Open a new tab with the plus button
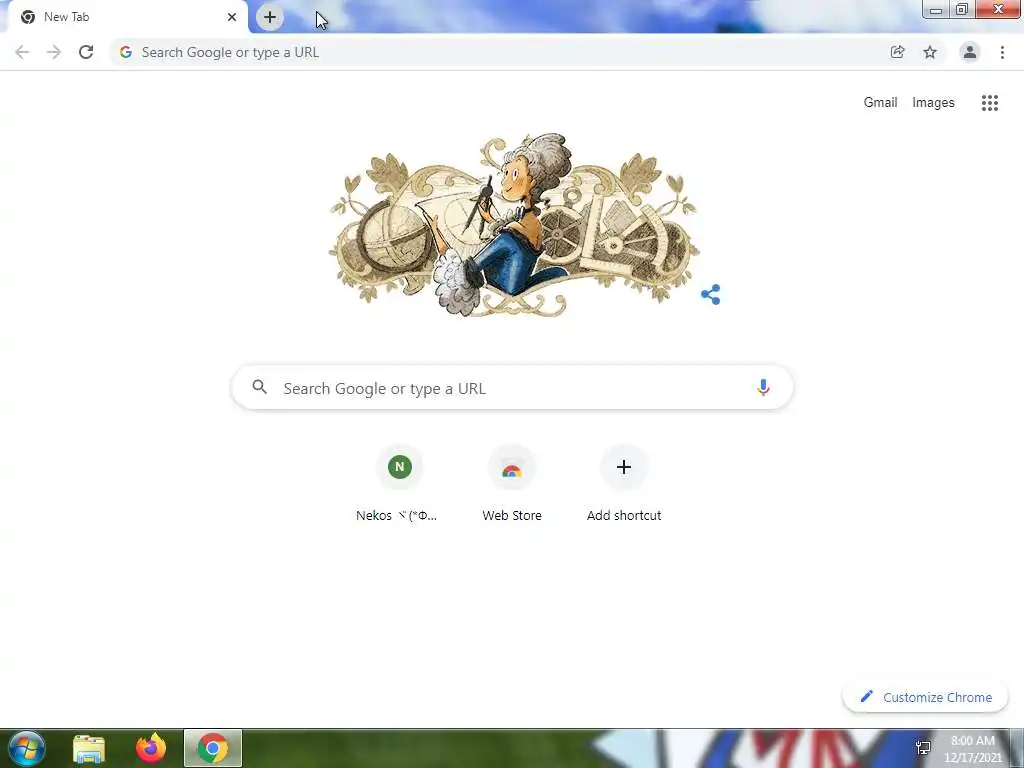This screenshot has height=768, width=1024. (270, 17)
